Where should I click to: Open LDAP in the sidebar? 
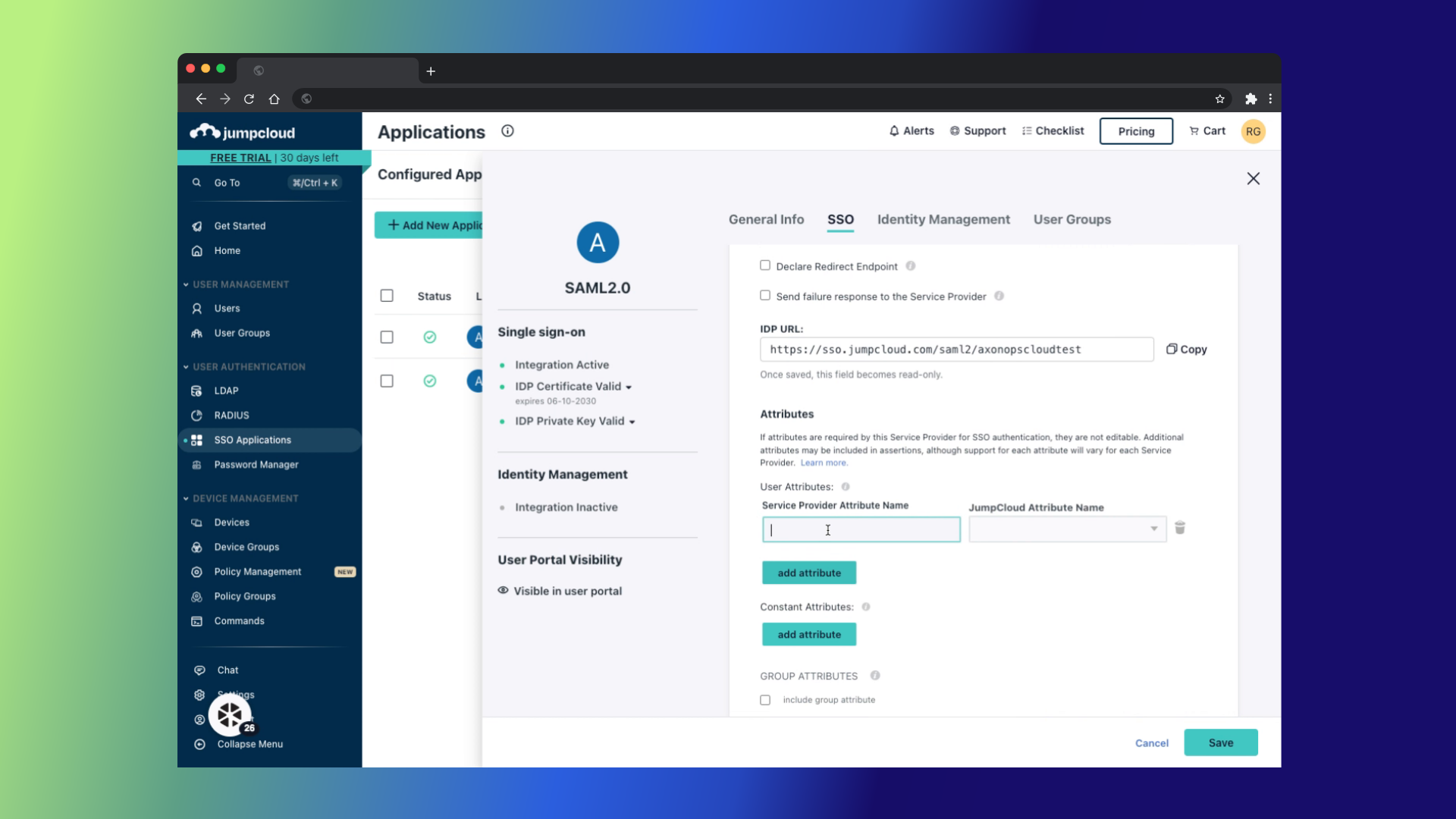pyautogui.click(x=226, y=391)
